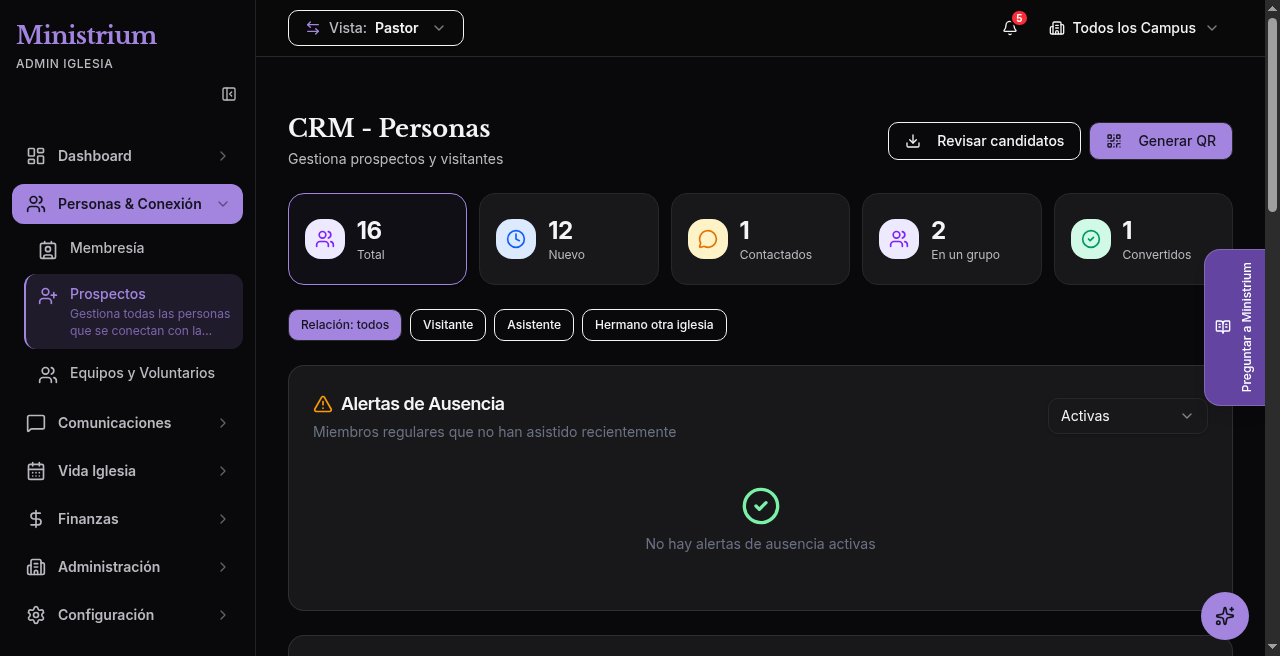The width and height of the screenshot is (1280, 656).
Task: Click the swap arrows icon beside Vista
Action: pyautogui.click(x=313, y=28)
